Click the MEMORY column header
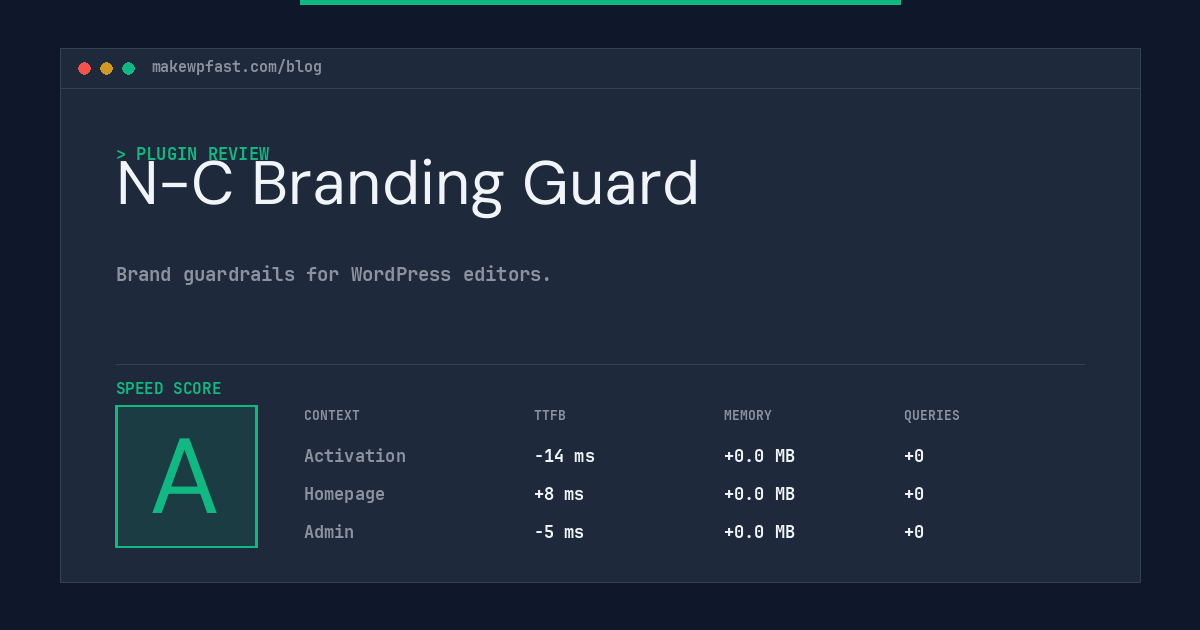 [748, 416]
